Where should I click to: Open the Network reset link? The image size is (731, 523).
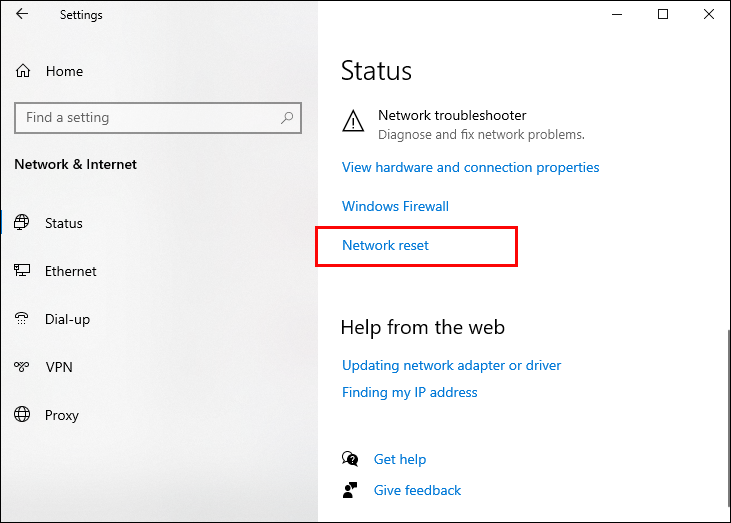[385, 245]
